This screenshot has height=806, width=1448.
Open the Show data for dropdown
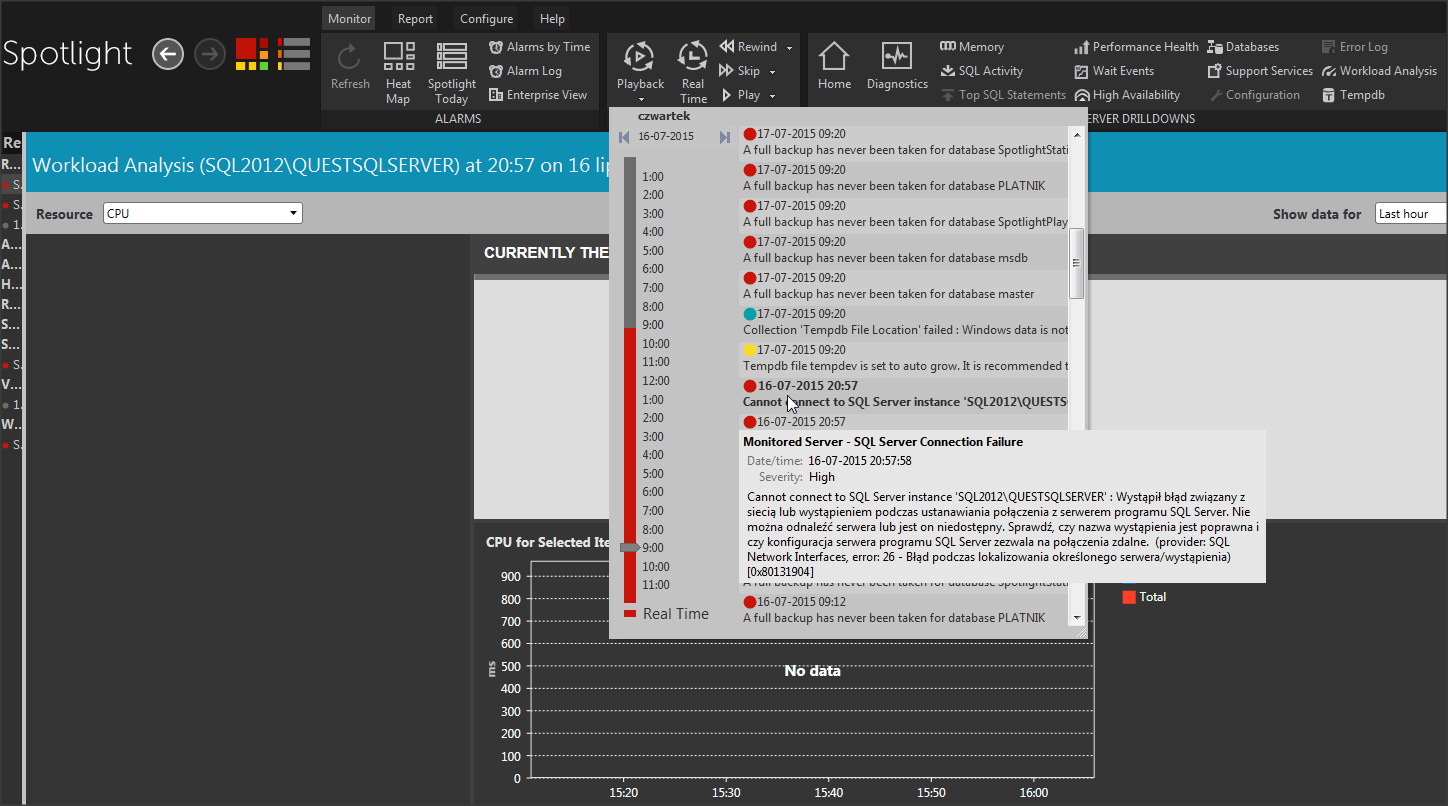click(x=1411, y=213)
